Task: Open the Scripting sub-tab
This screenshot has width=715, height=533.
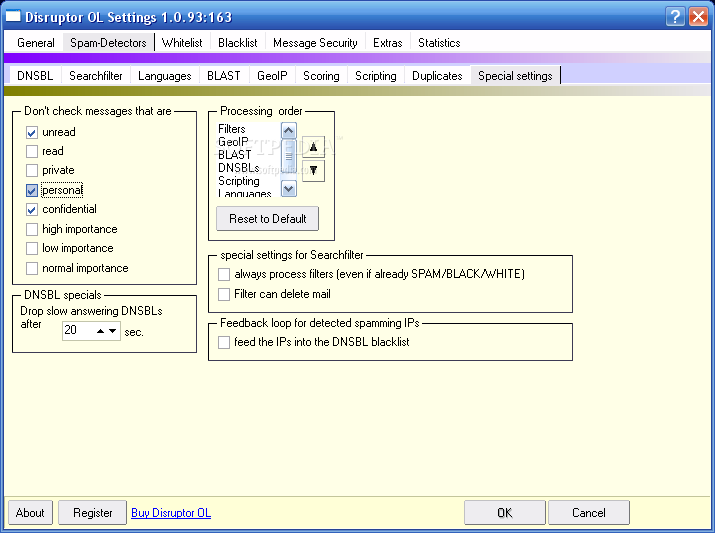Action: (x=376, y=76)
